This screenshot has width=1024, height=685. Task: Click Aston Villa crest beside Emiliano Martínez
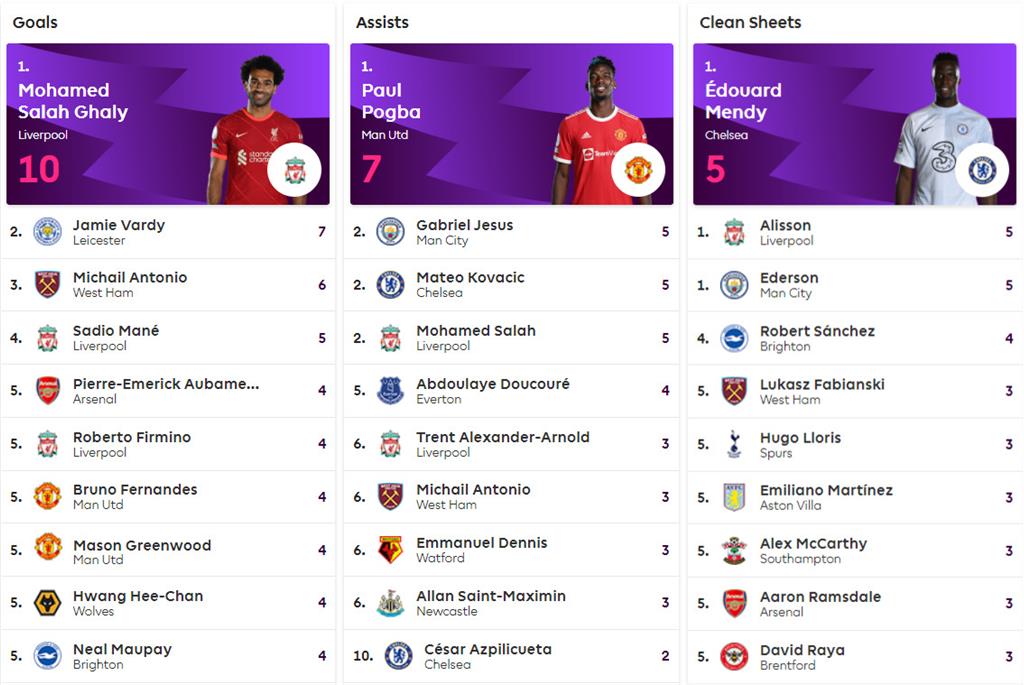click(x=734, y=497)
